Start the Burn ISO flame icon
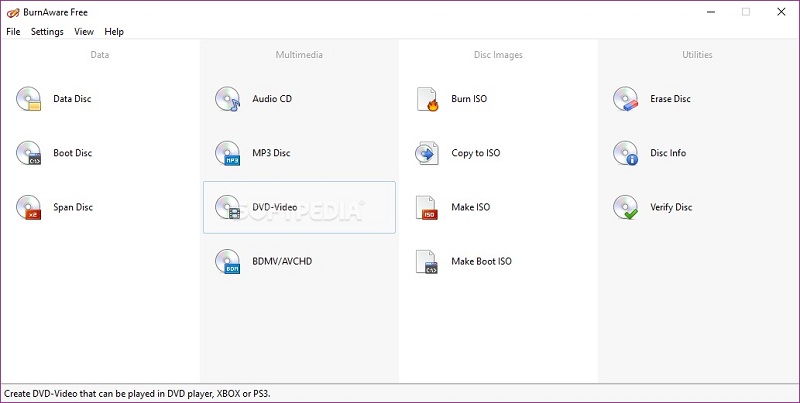This screenshot has width=800, height=403. pyautogui.click(x=426, y=99)
